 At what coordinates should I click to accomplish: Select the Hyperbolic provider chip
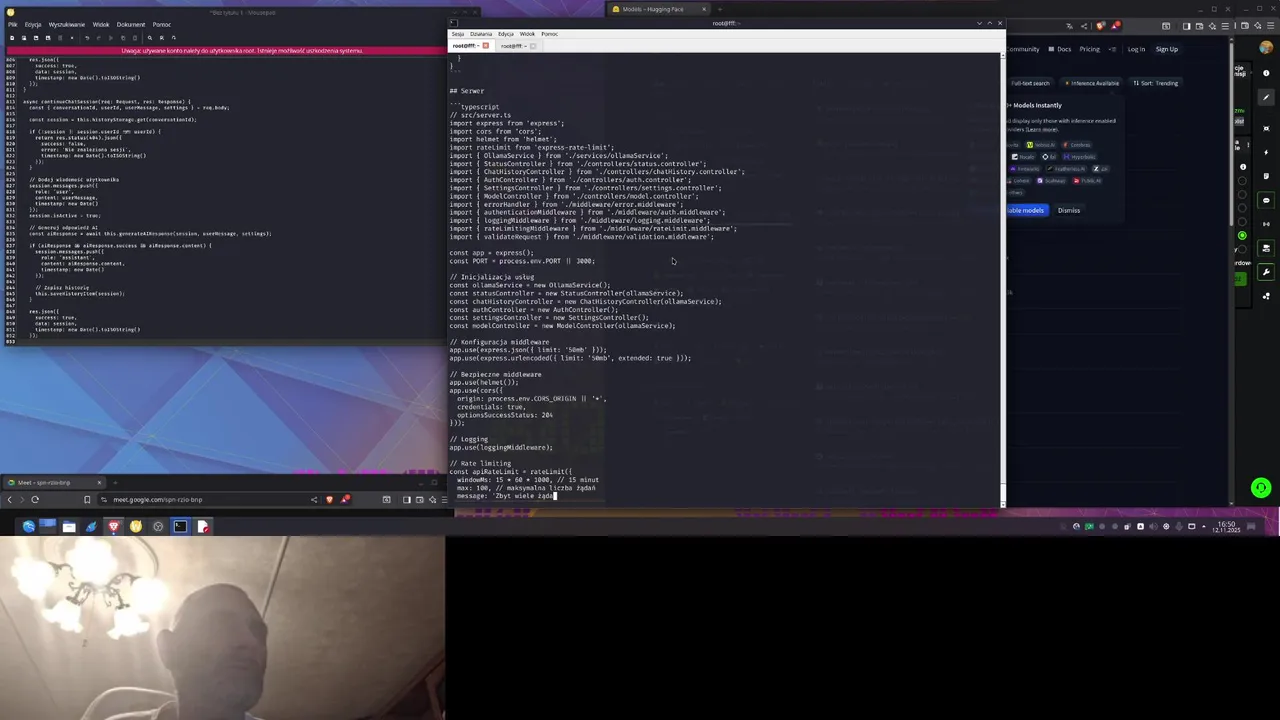pos(1081,157)
